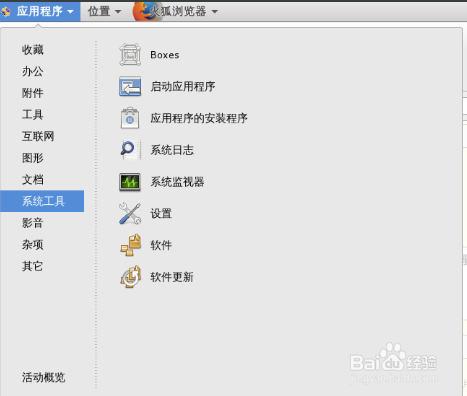The width and height of the screenshot is (467, 396).
Task: Select the 图形 category
Action: (33, 158)
